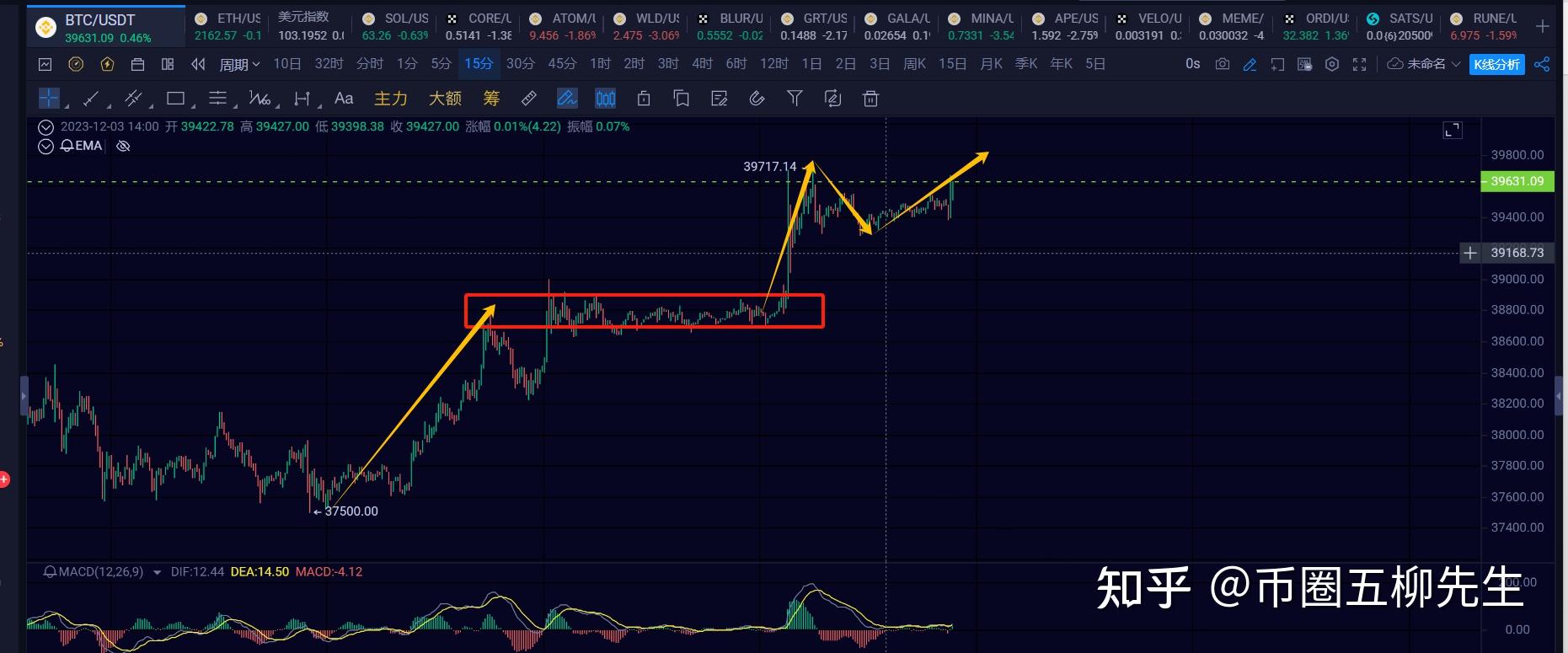This screenshot has width=1568, height=653.
Task: Click the lock drawings icon
Action: (x=644, y=99)
